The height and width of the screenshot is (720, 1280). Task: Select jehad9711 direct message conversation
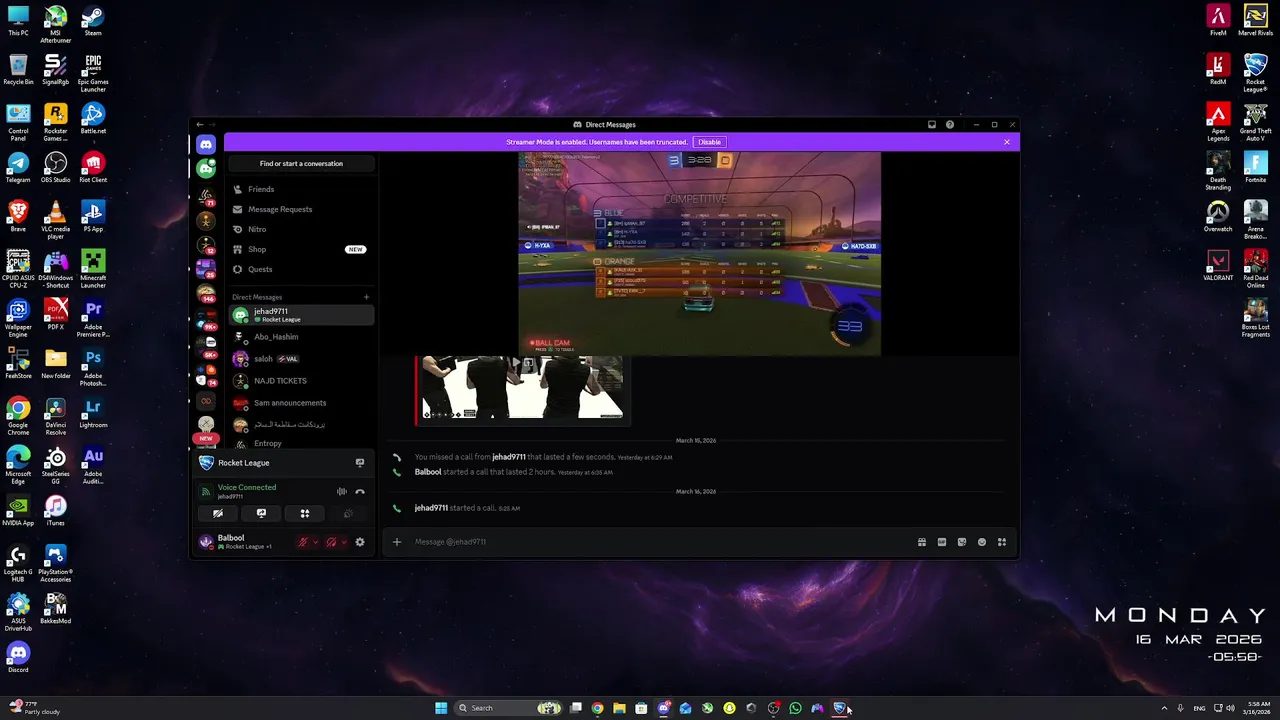pyautogui.click(x=301, y=315)
